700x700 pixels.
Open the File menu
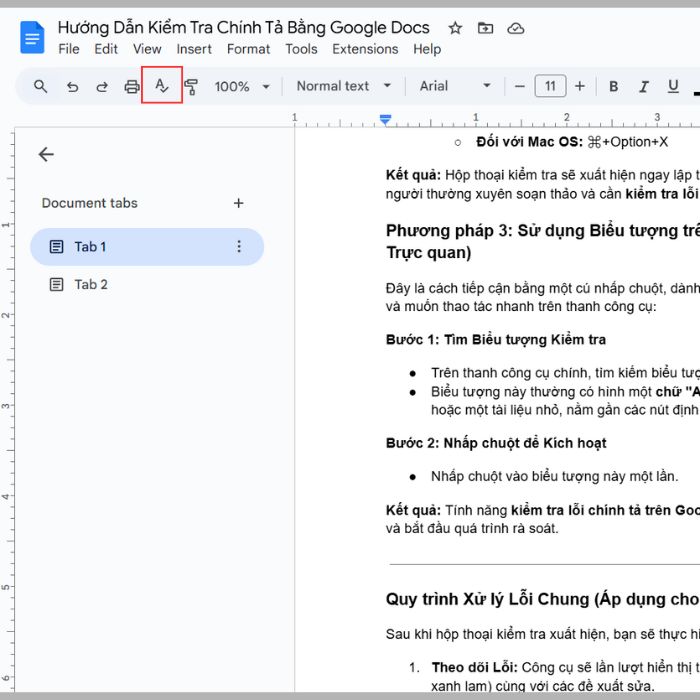pyautogui.click(x=69, y=49)
